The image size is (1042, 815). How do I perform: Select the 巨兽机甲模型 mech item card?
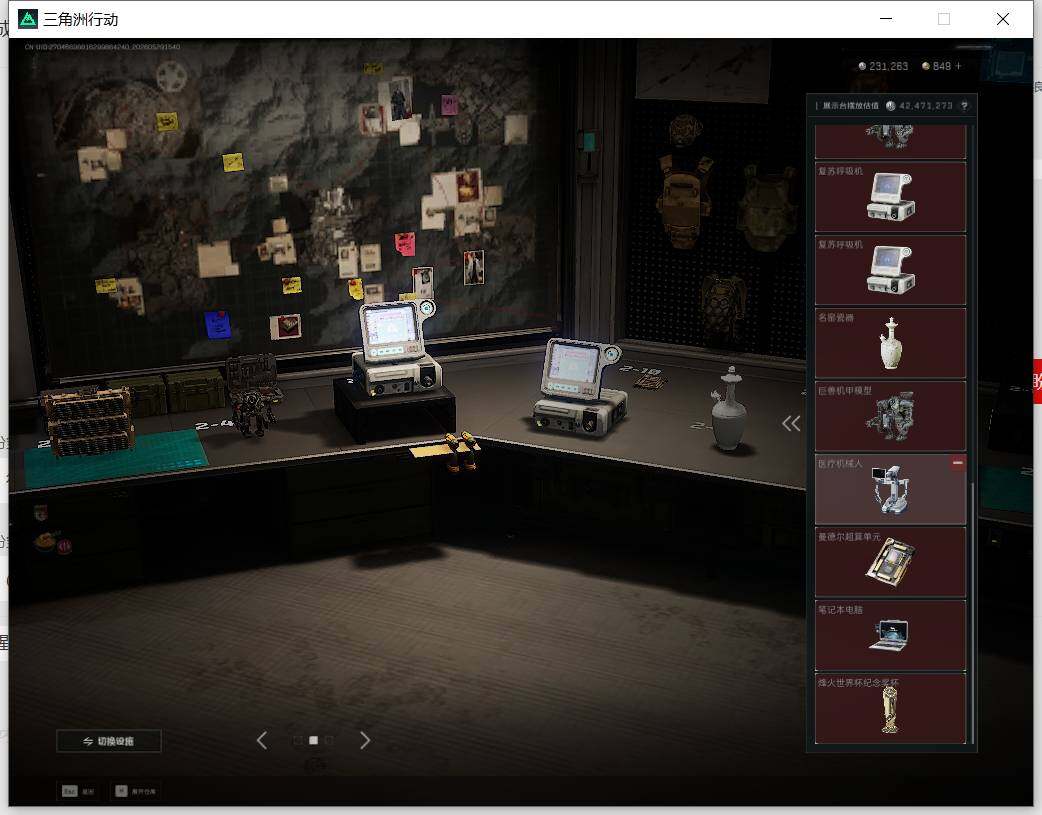[x=890, y=416]
